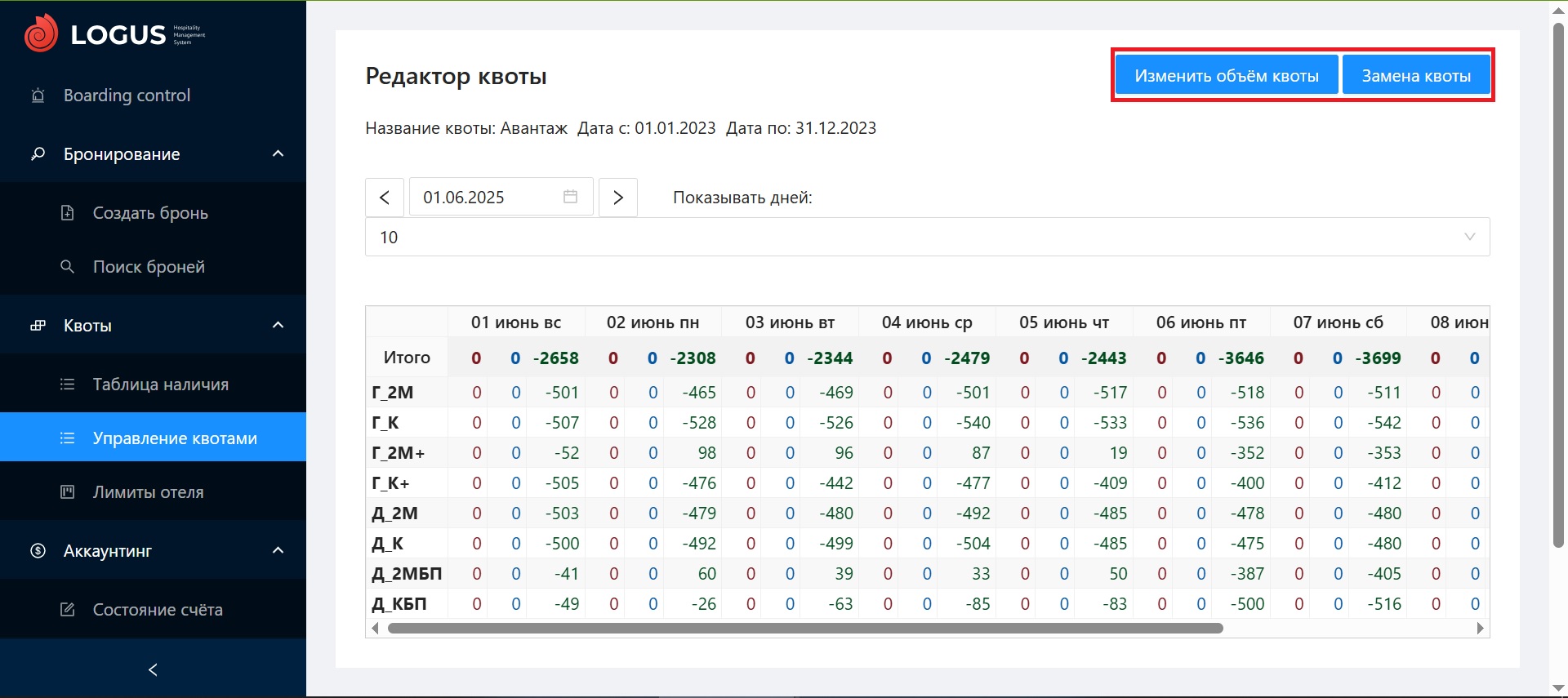
Task: Click the calendar icon in date field
Action: pyautogui.click(x=570, y=197)
